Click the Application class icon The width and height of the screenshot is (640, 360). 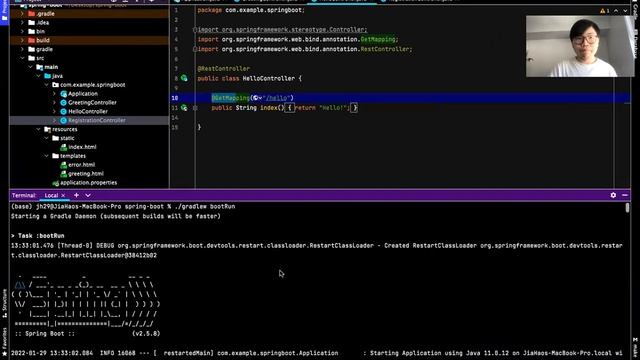[x=63, y=94]
